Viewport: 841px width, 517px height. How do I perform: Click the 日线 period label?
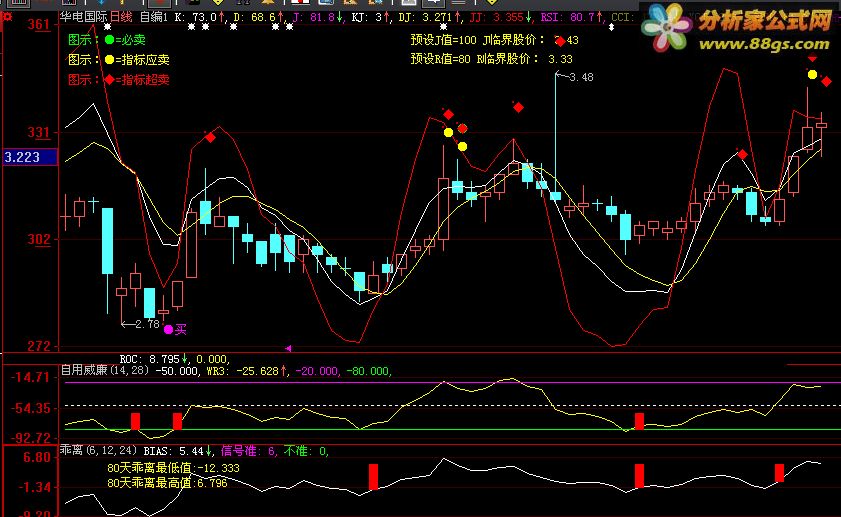coord(121,17)
